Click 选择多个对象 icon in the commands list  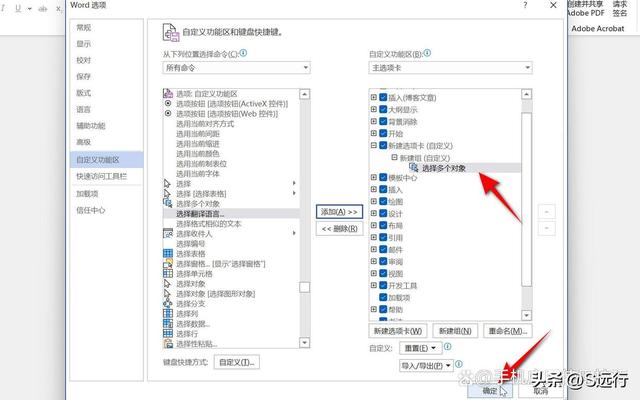[x=168, y=203]
